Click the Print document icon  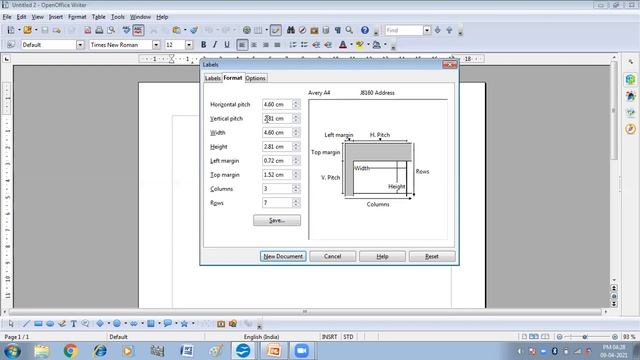pyautogui.click(x=99, y=30)
